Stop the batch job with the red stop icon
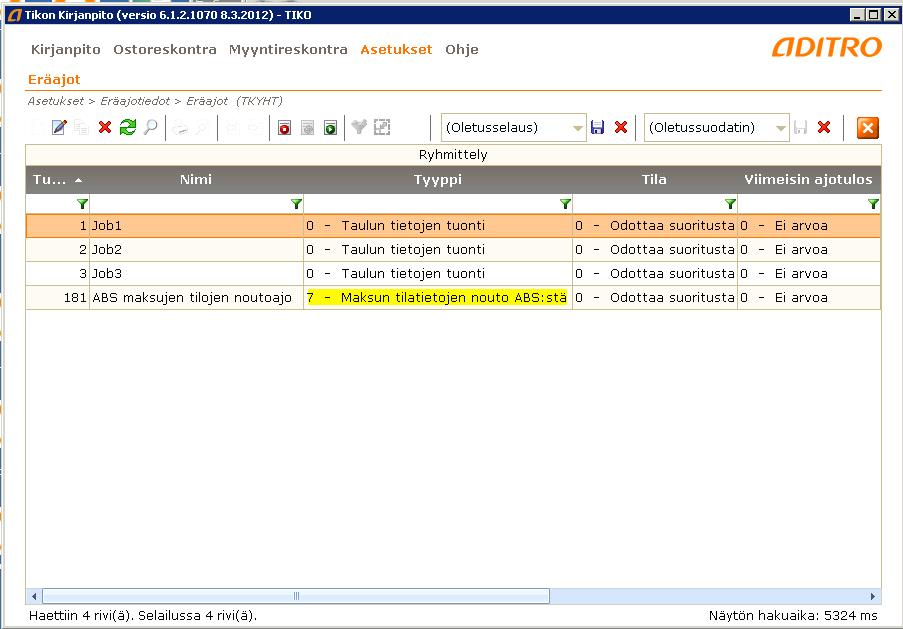This screenshot has width=903, height=629. point(284,127)
